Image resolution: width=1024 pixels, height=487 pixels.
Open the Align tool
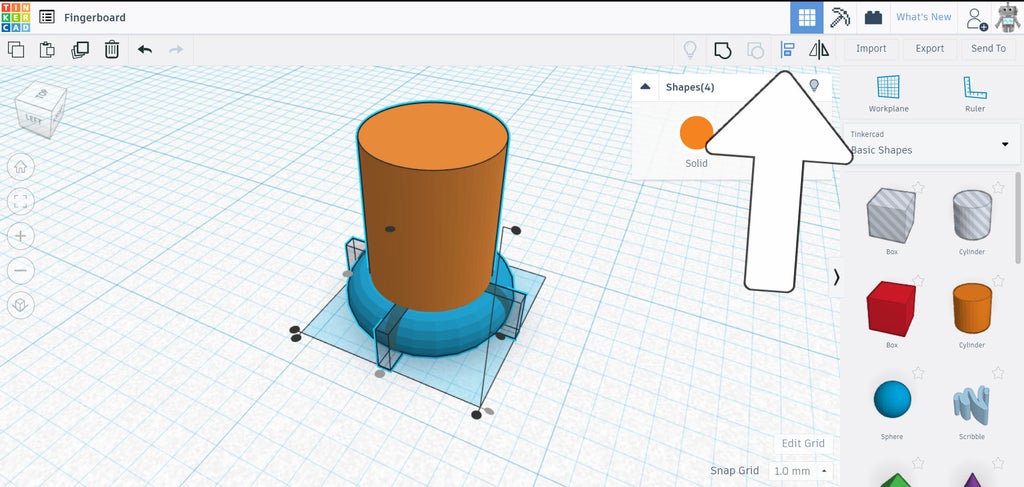pyautogui.click(x=788, y=50)
